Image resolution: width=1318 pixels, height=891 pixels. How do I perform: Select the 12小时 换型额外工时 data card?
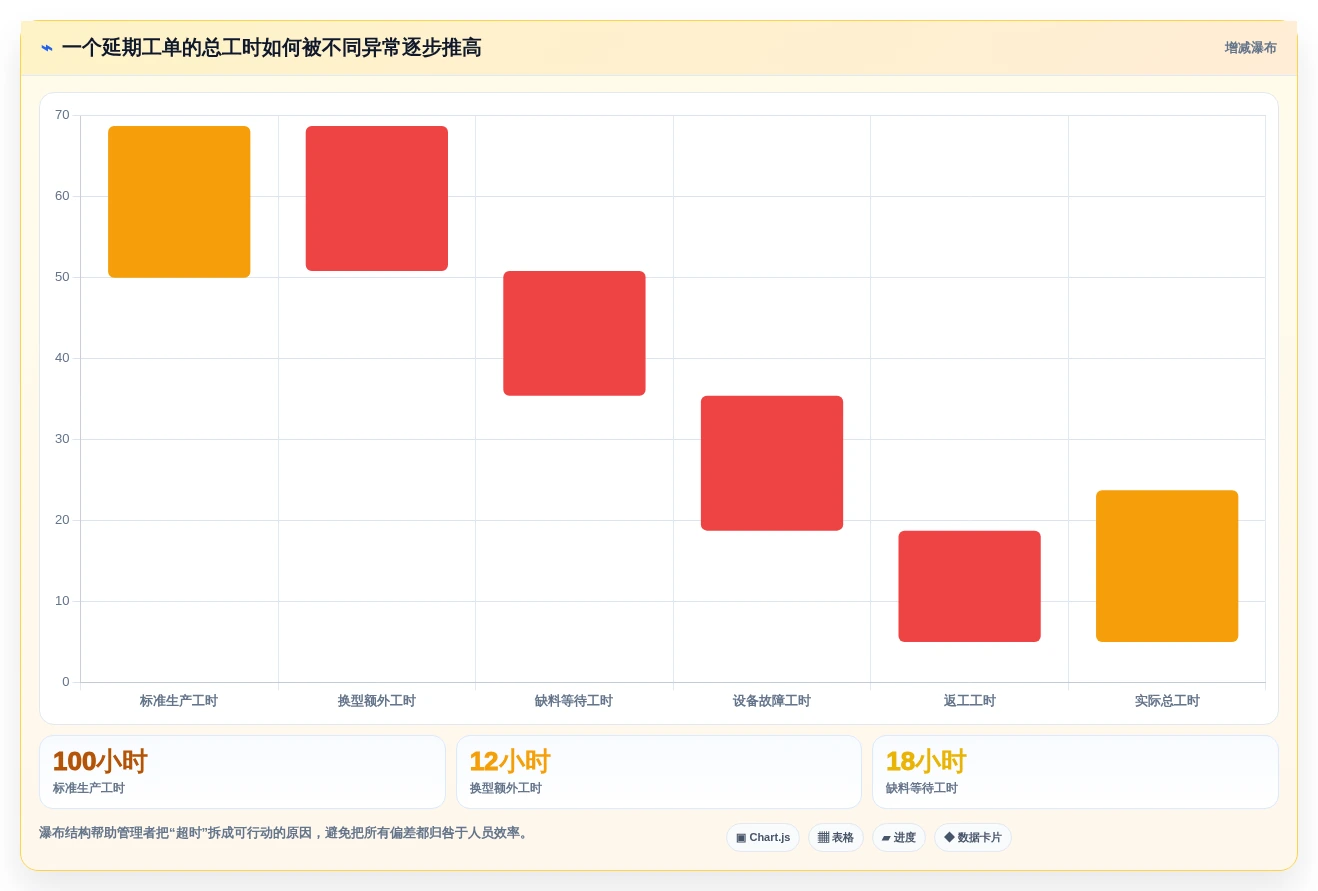coord(659,772)
